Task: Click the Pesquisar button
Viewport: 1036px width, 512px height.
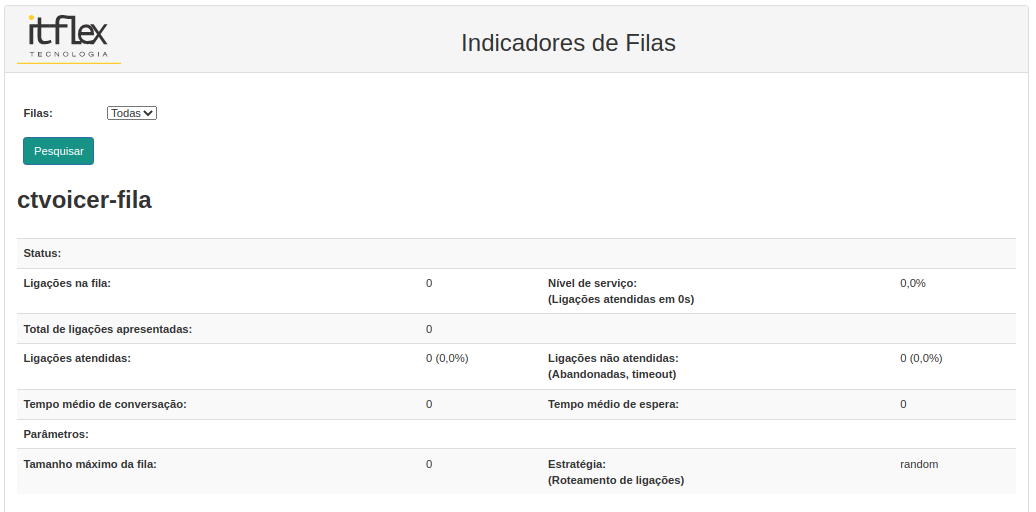Action: tap(59, 151)
